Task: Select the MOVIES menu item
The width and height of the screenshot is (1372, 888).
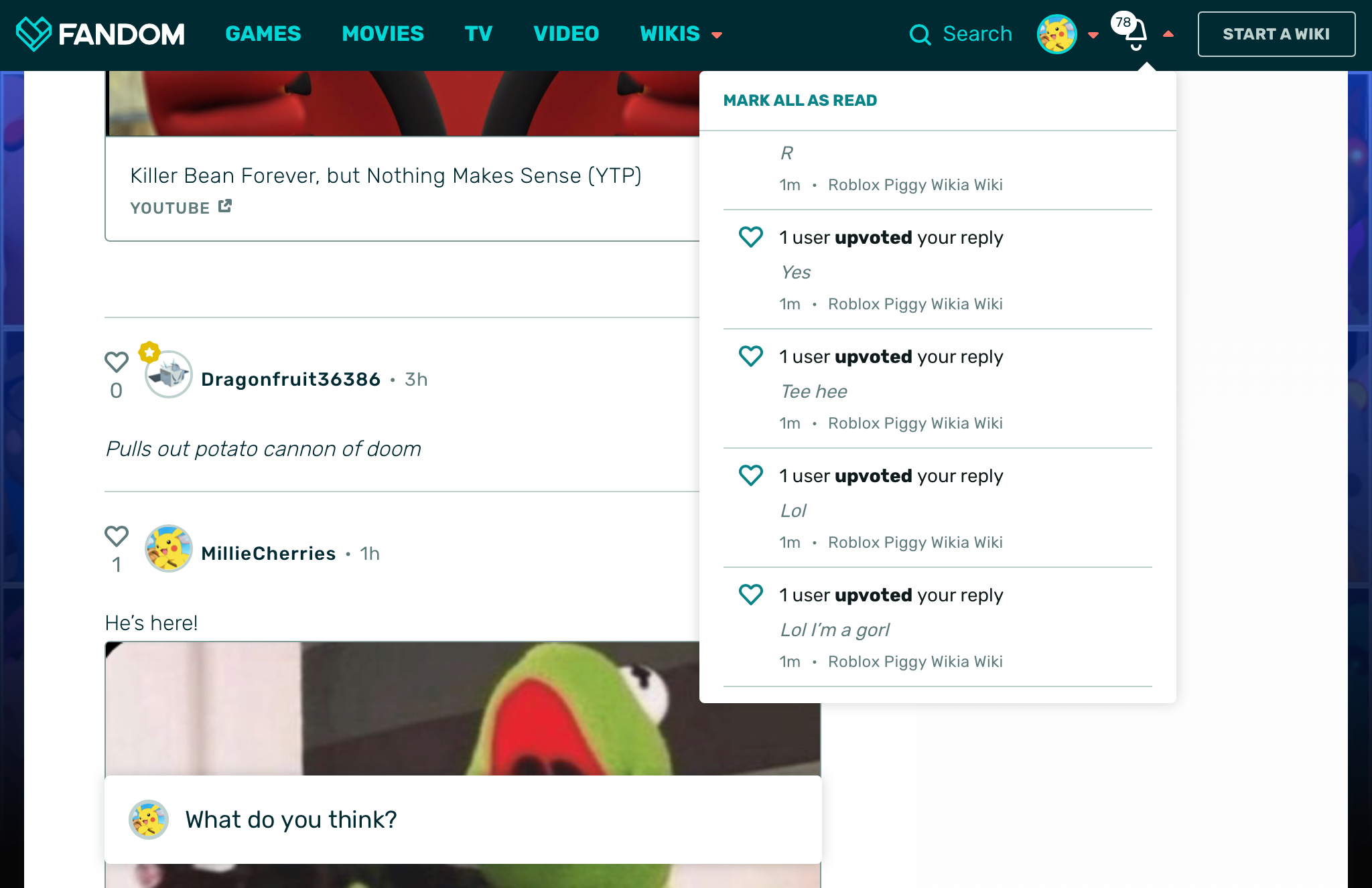Action: (382, 34)
